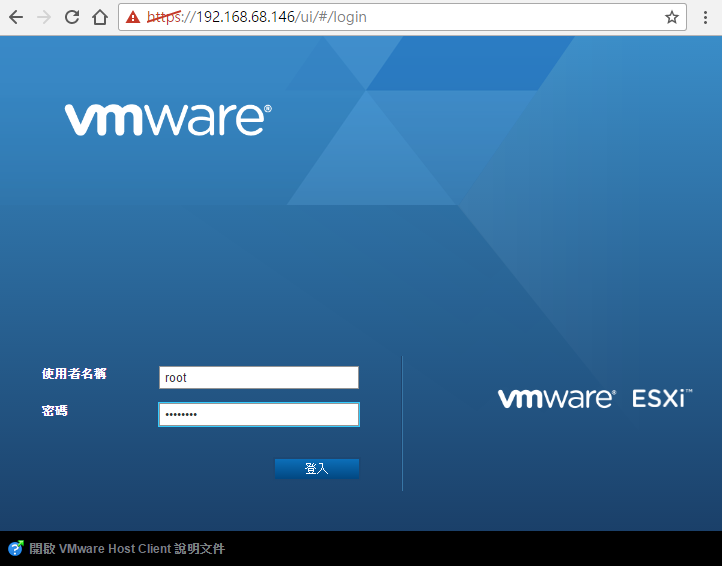Click into the password field
This screenshot has width=722, height=566.
point(259,414)
